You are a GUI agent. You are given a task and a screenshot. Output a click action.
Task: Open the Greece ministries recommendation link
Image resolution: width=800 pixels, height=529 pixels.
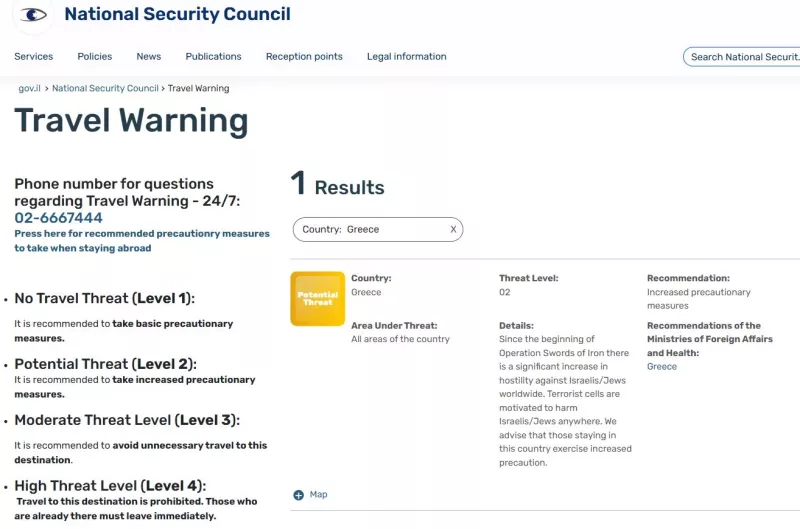(661, 367)
